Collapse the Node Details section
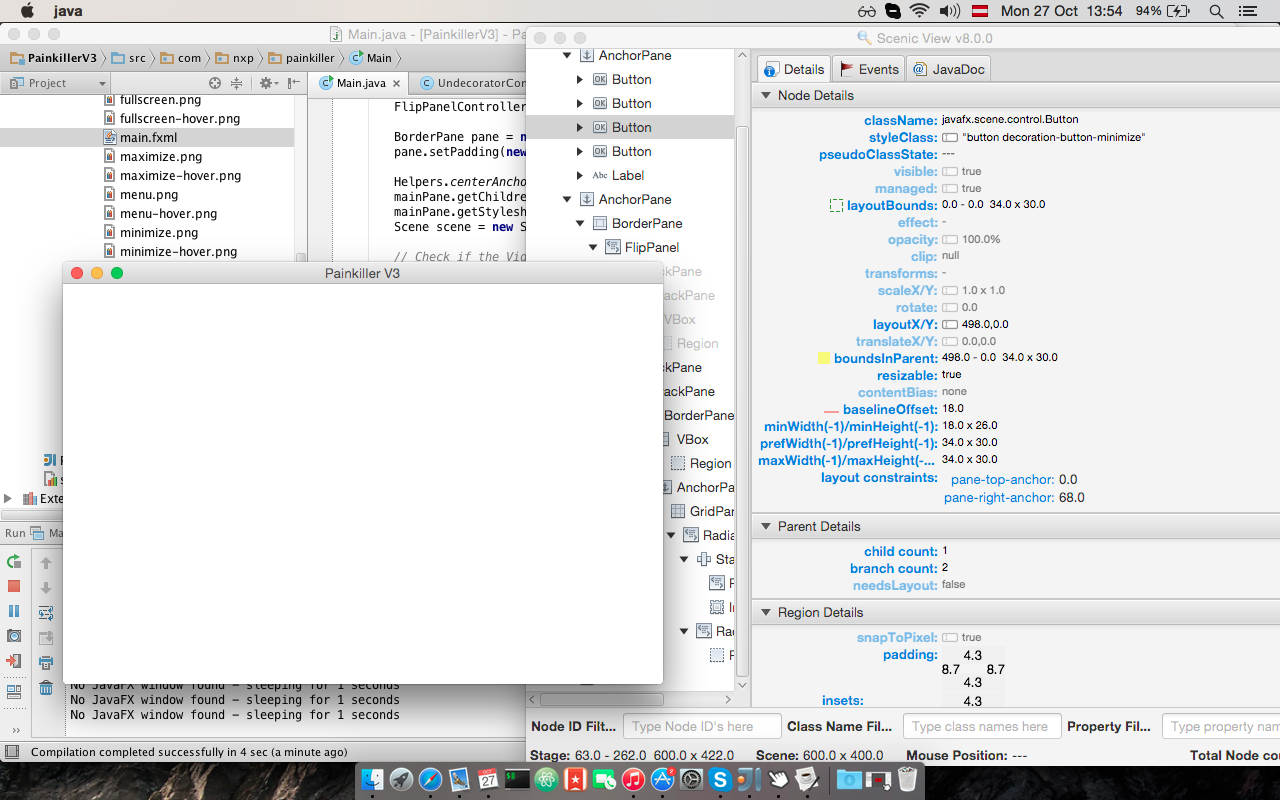The width and height of the screenshot is (1280, 800). [766, 95]
